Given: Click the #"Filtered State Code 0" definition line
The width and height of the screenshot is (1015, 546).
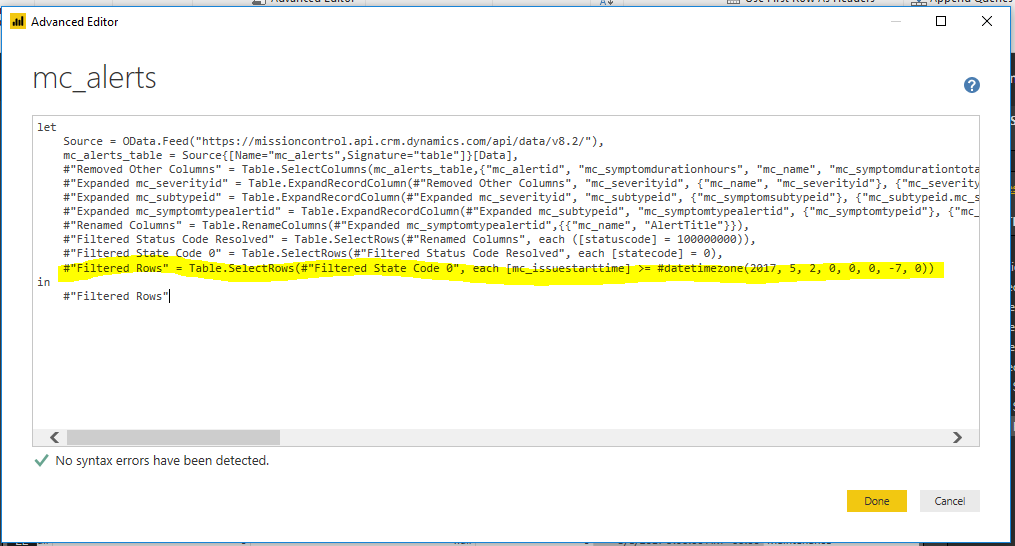Looking at the screenshot, I should tap(392, 253).
